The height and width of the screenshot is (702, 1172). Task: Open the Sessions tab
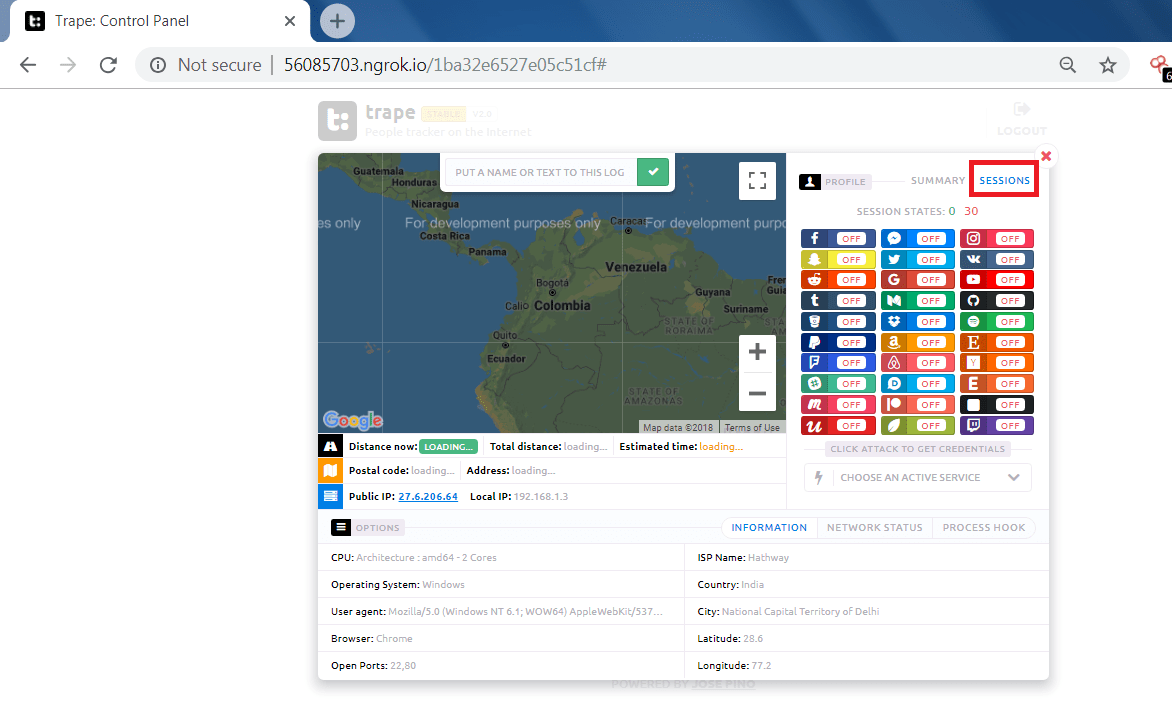coord(1005,180)
